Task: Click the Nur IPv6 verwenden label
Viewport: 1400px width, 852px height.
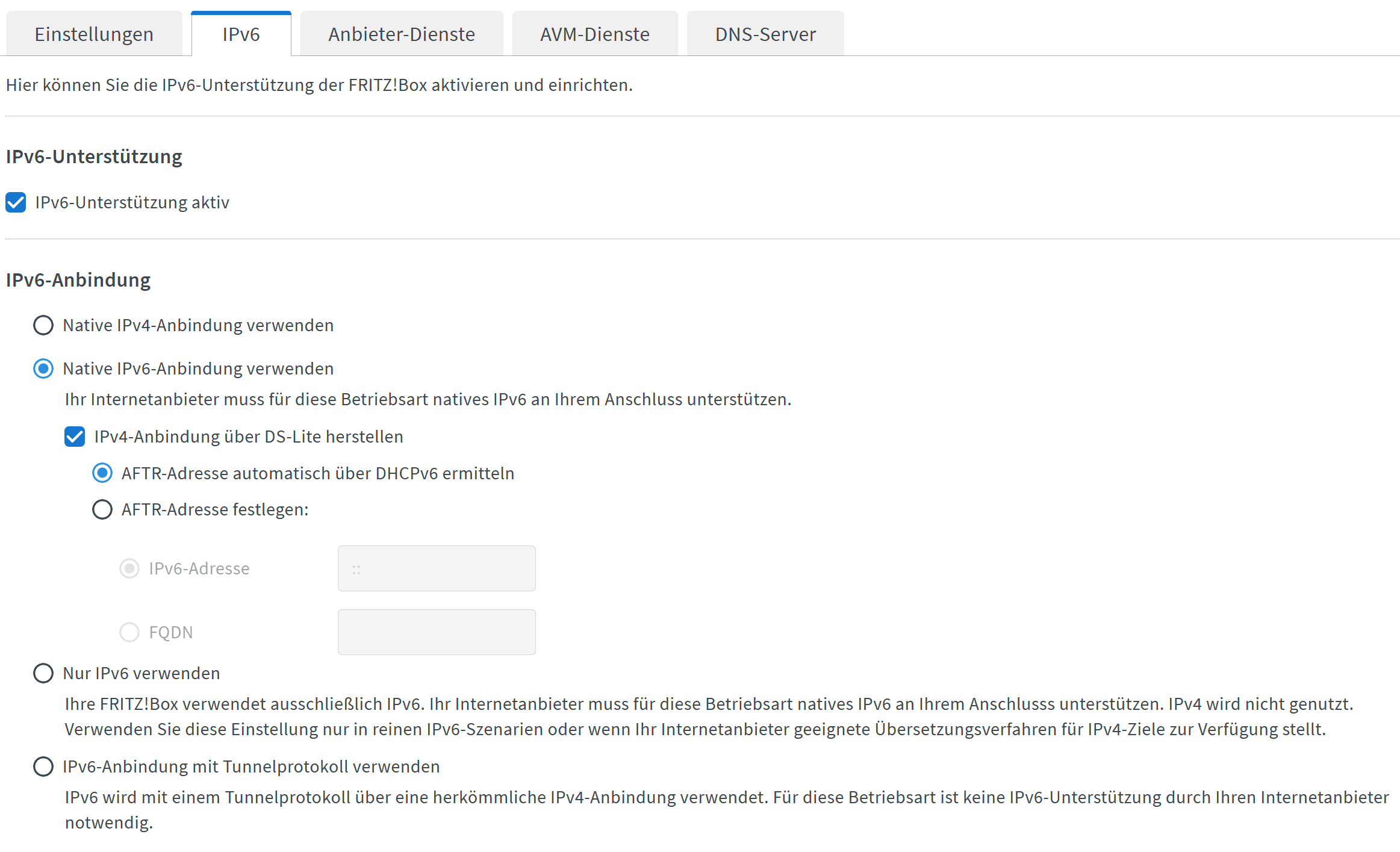Action: tap(142, 673)
